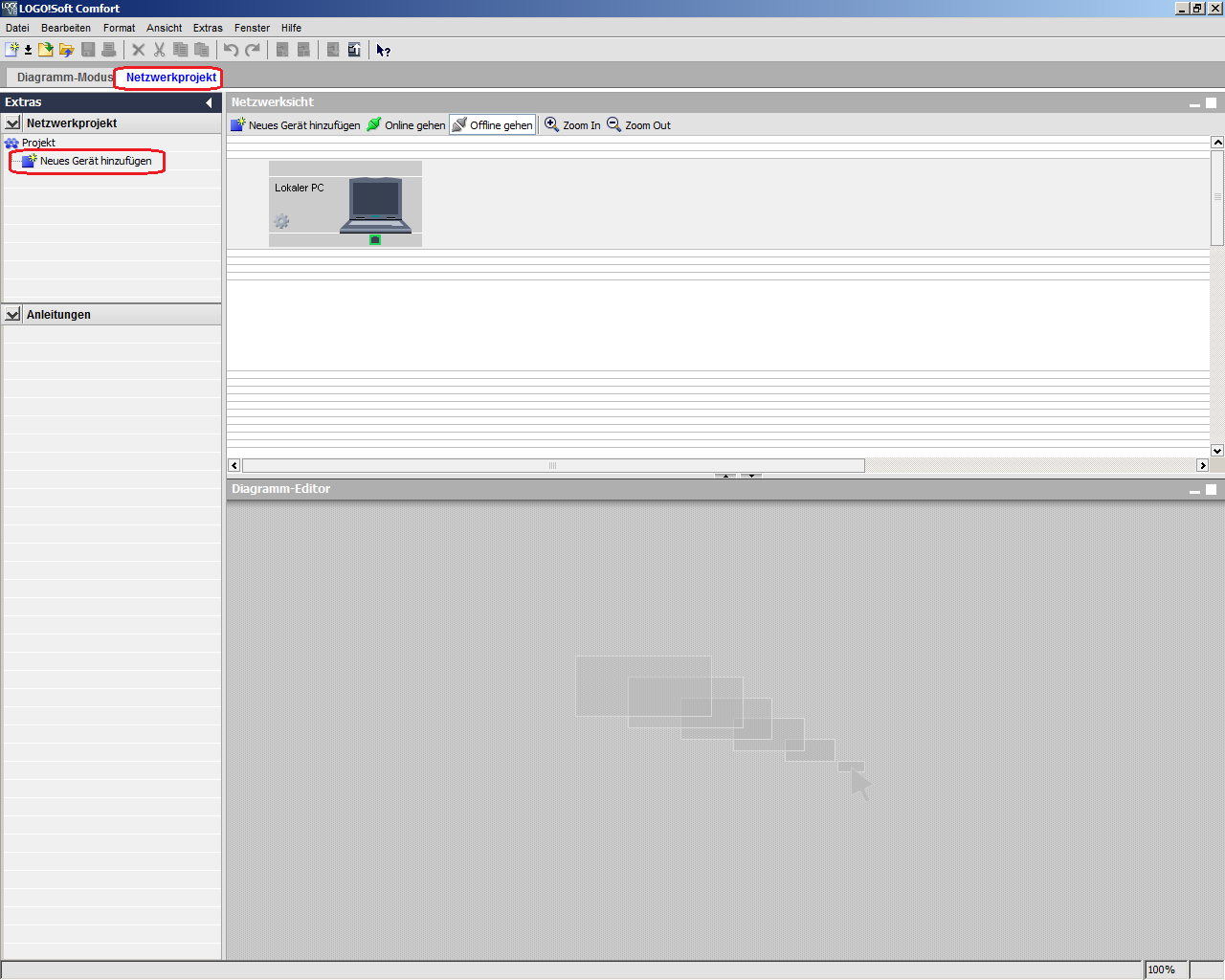Restore the LOGO!Soft Comfort window
The height and width of the screenshot is (980, 1225).
(1197, 8)
